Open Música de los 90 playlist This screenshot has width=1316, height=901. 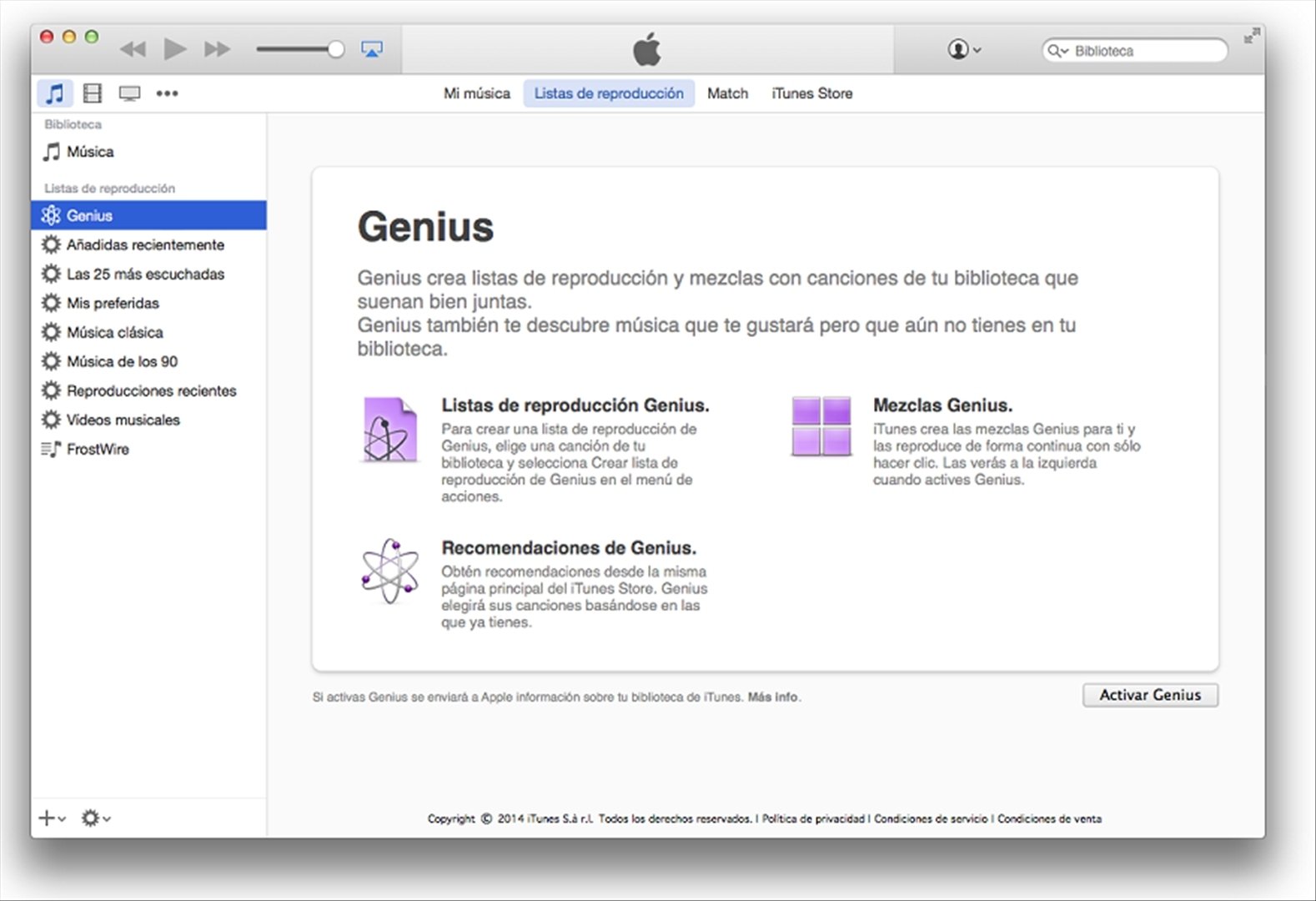(149, 361)
